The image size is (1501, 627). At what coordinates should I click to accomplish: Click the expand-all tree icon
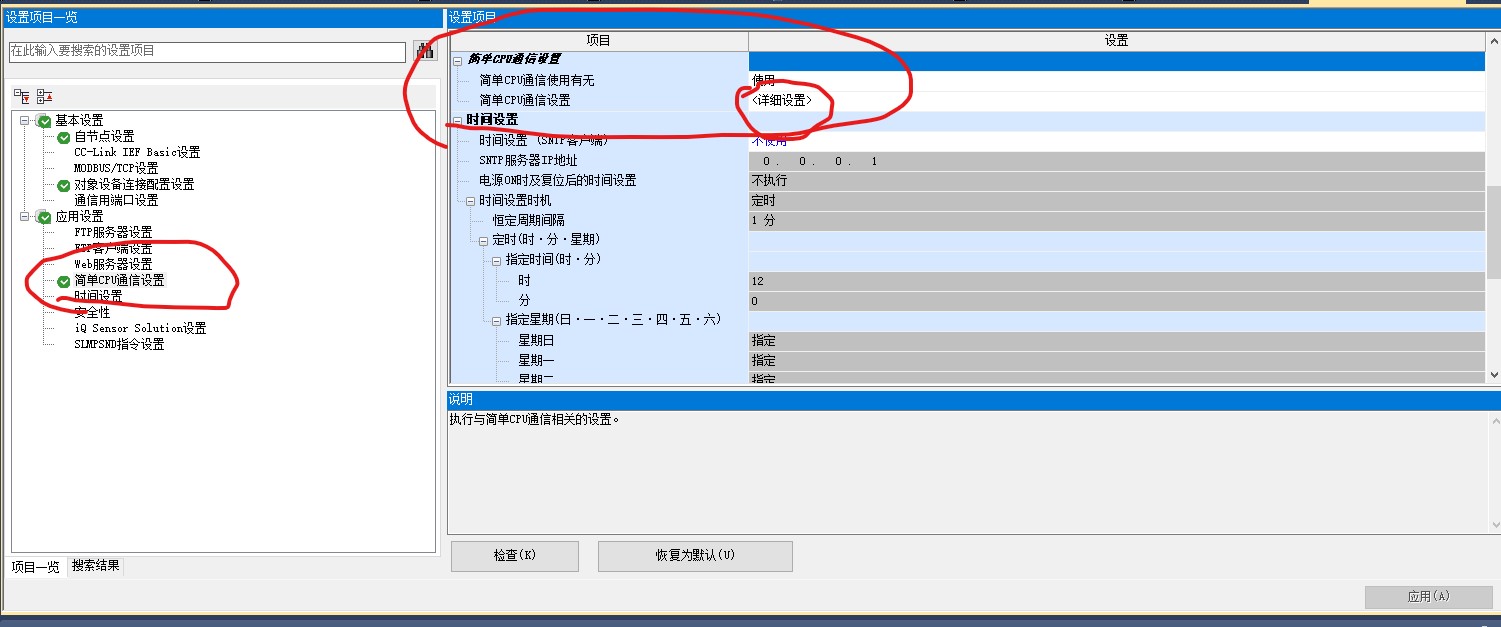22,96
